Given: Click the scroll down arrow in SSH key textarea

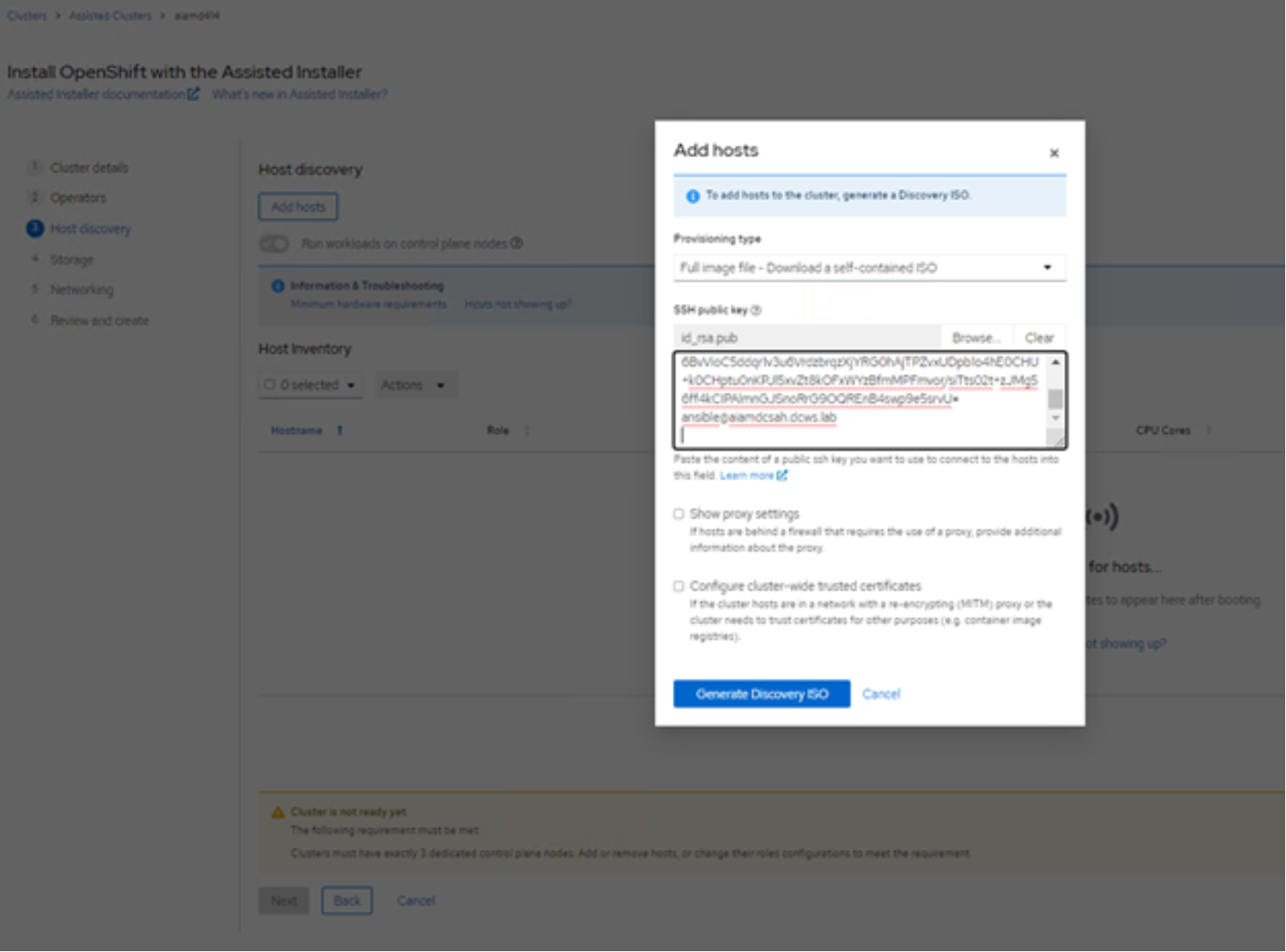Looking at the screenshot, I should click(1055, 418).
